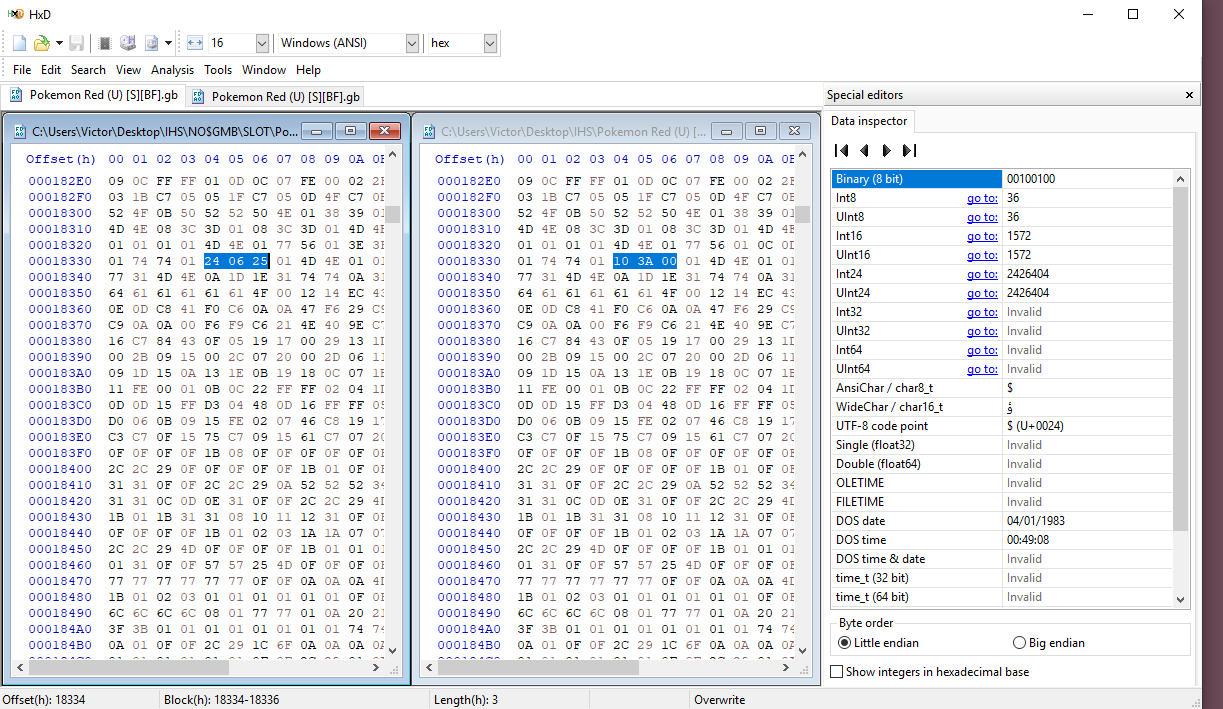Expand the Open icon's dropdown arrow
This screenshot has height=709, width=1223.
coord(59,43)
